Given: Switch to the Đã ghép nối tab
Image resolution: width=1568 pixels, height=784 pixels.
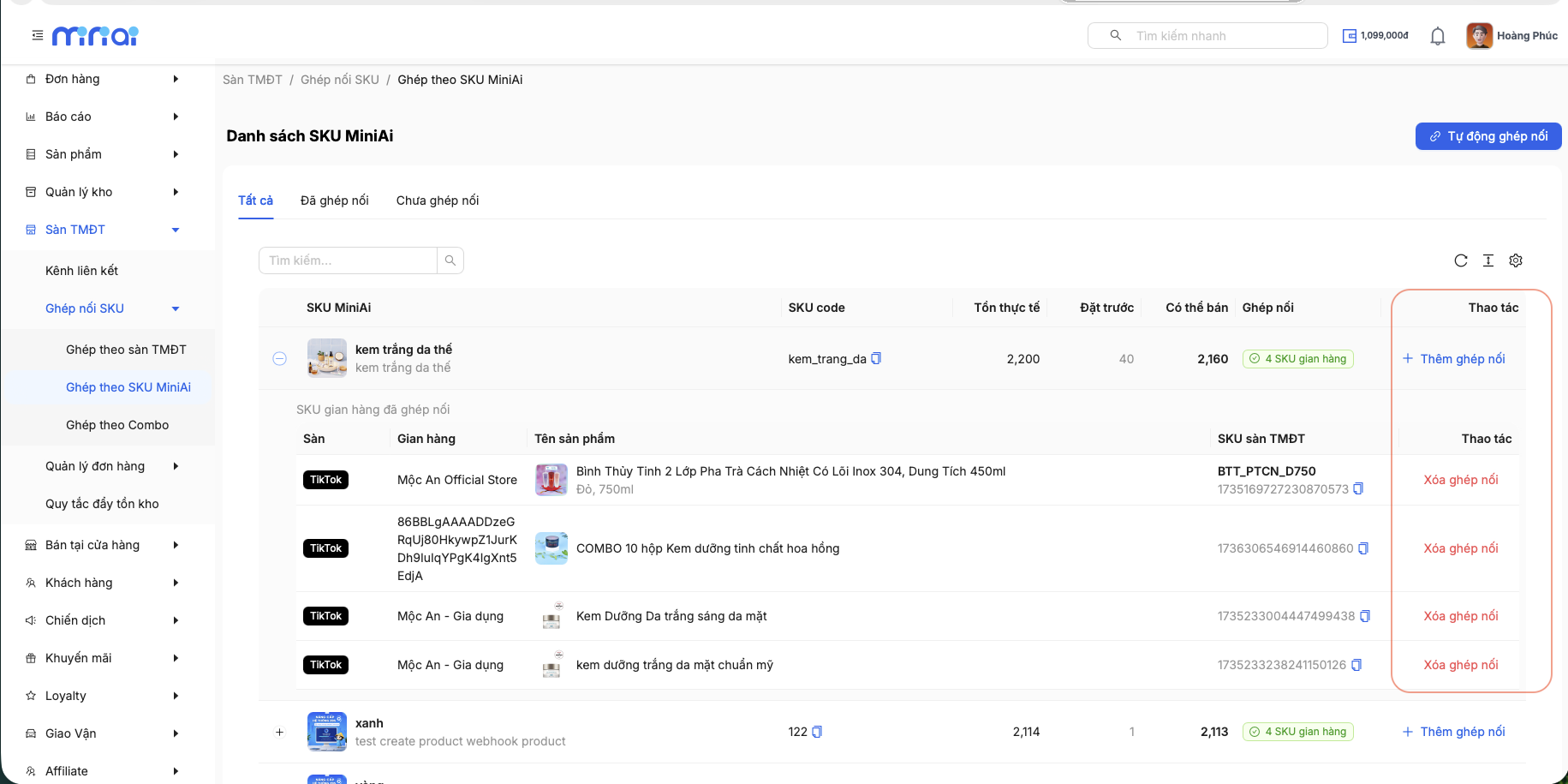Looking at the screenshot, I should click(335, 200).
